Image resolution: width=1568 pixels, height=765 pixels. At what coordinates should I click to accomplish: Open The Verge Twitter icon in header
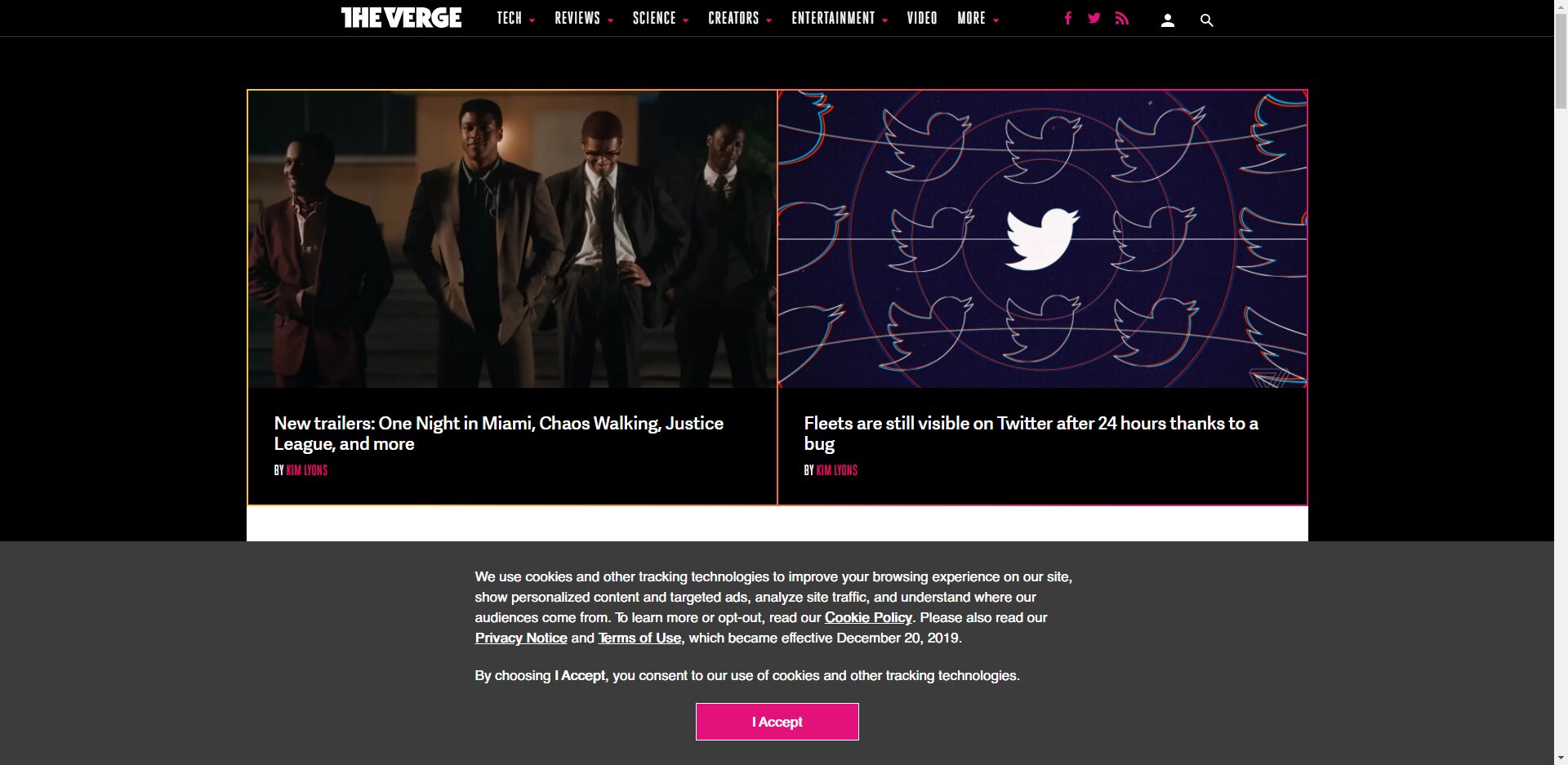click(x=1094, y=18)
